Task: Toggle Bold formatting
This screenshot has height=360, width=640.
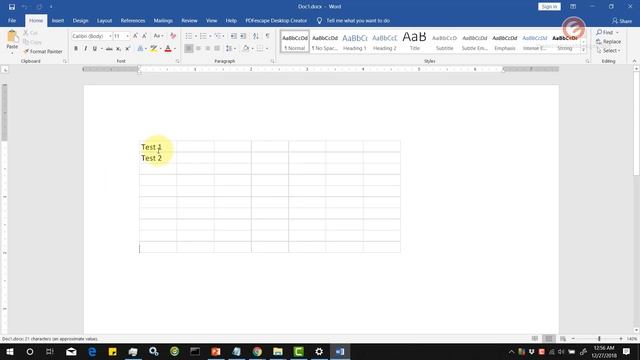Action: click(x=76, y=49)
